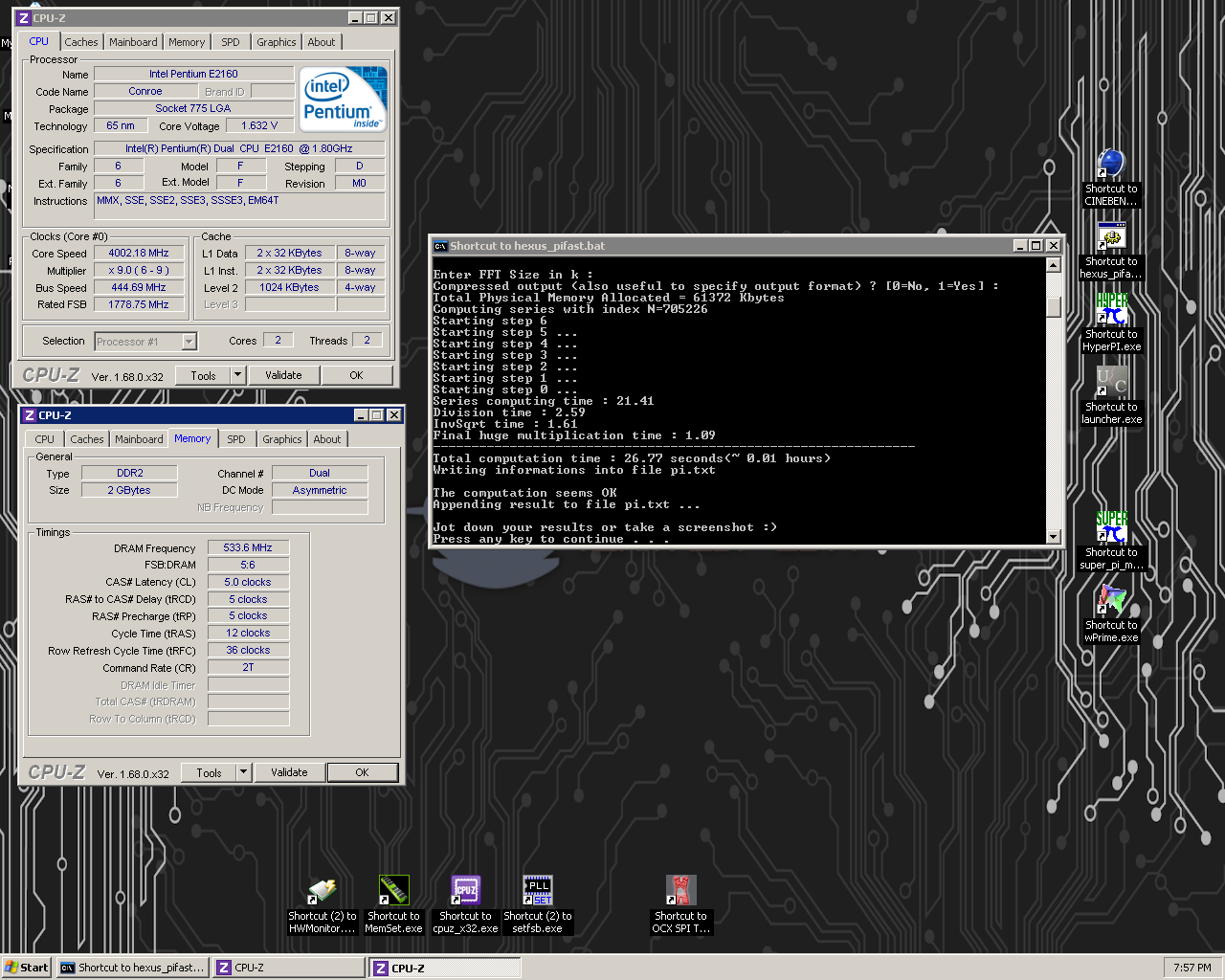Switch to Caches tab in the top CPU-Z window
The width and height of the screenshot is (1225, 980).
tap(81, 42)
